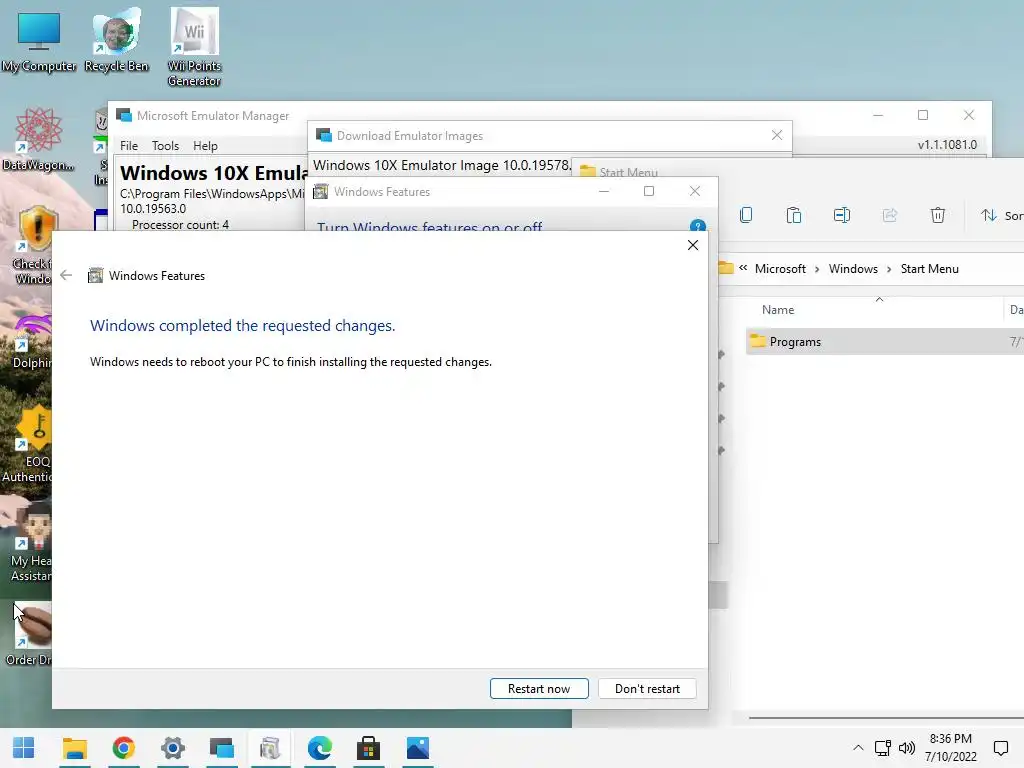Open the notification center icon

(x=1000, y=748)
